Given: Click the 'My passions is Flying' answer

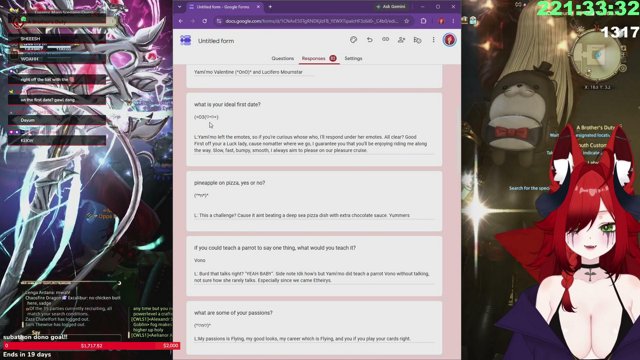Looking at the screenshot, I should coord(302,338).
